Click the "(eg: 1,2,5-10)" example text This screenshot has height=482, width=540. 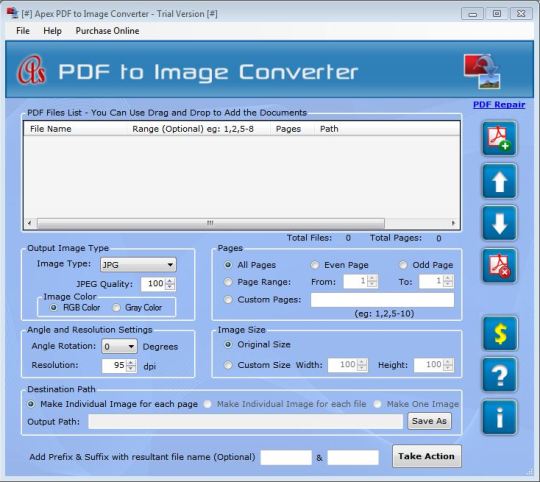[384, 314]
